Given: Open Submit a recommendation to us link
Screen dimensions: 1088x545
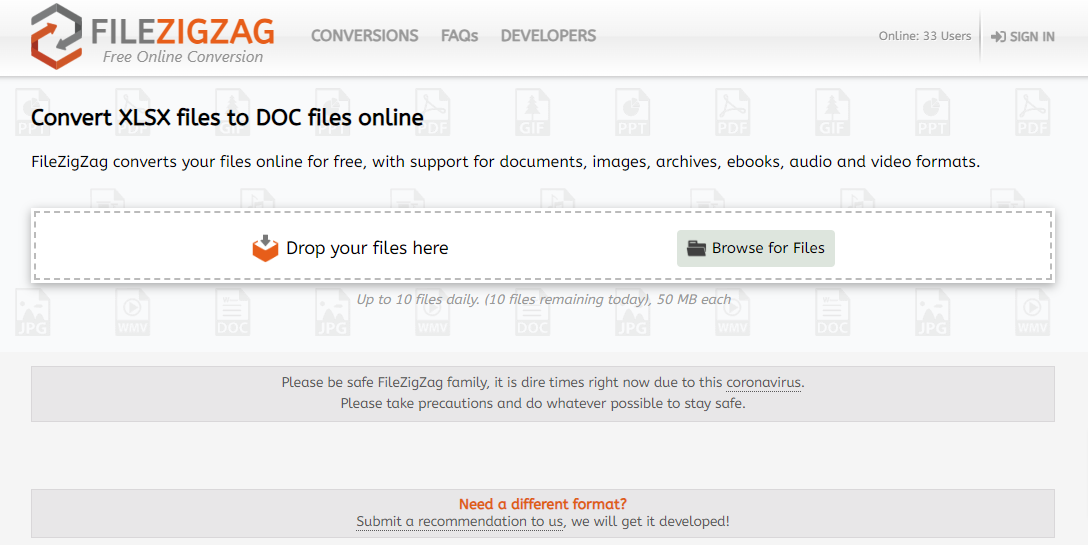Looking at the screenshot, I should 459,521.
